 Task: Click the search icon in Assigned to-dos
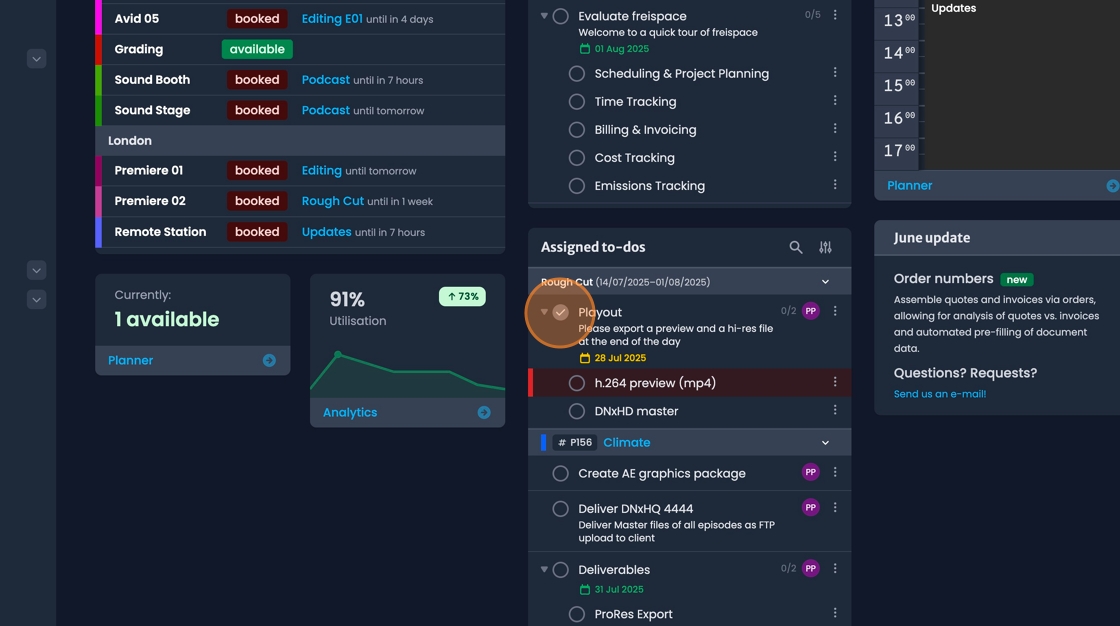pos(796,247)
